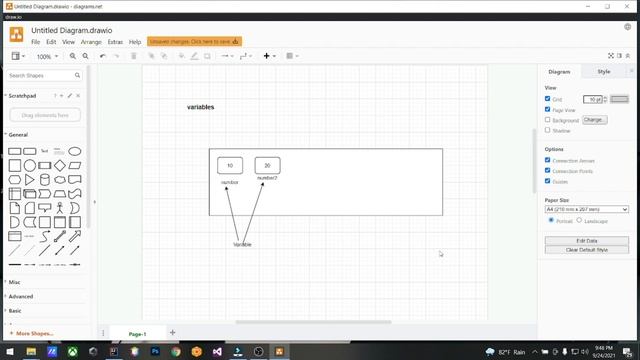The width and height of the screenshot is (640, 360).
Task: Click the fullscreen icon at top right
Action: pos(611,56)
